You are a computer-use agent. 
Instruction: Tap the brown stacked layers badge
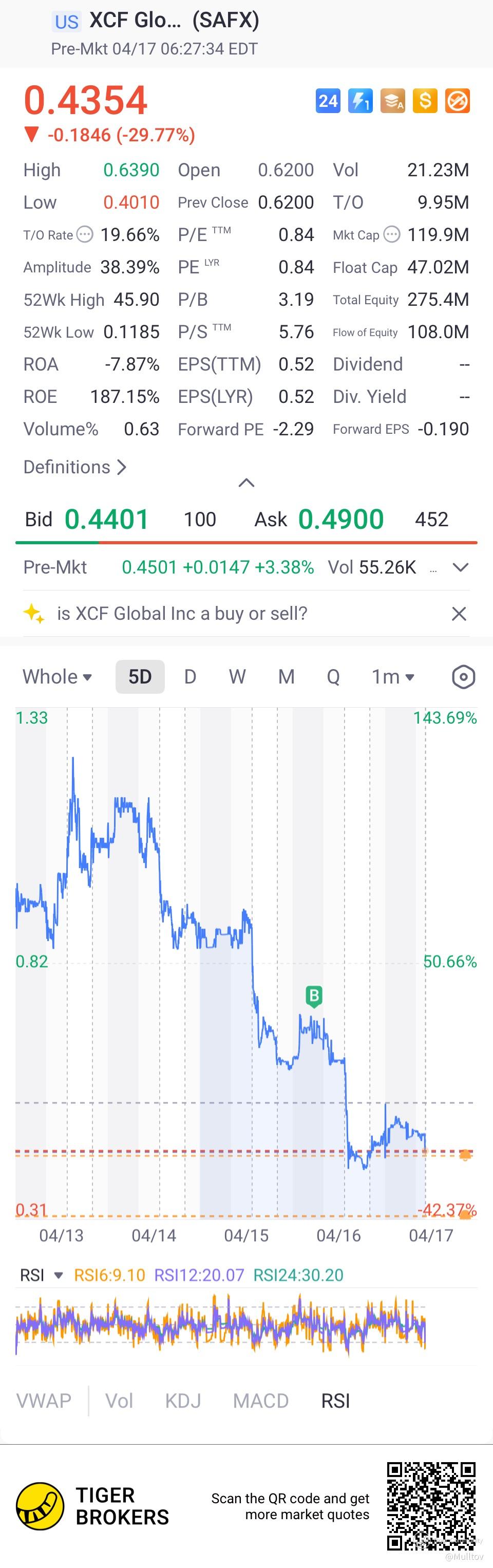click(x=393, y=101)
